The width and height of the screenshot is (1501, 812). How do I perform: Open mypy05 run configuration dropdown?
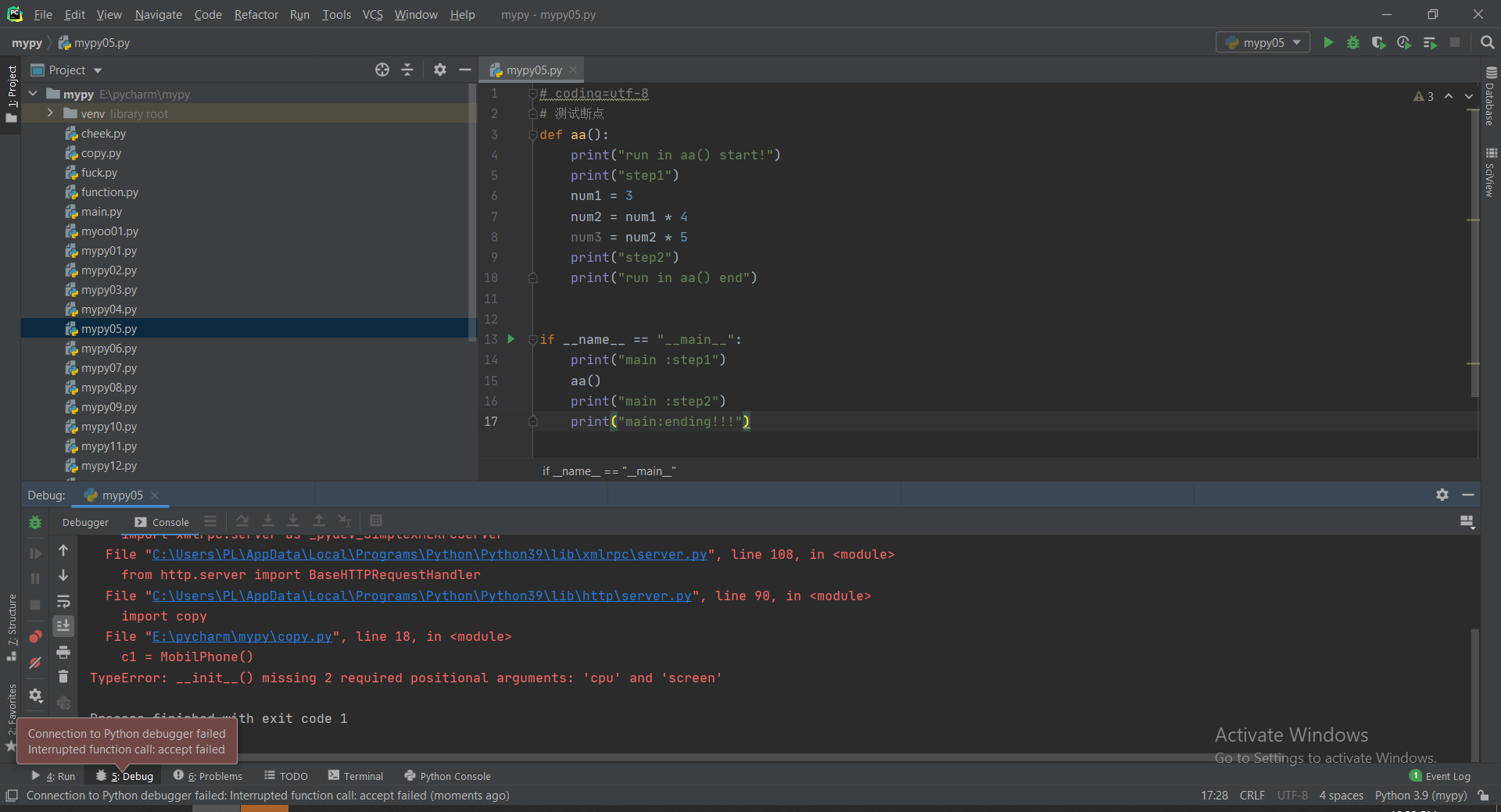coord(1263,42)
